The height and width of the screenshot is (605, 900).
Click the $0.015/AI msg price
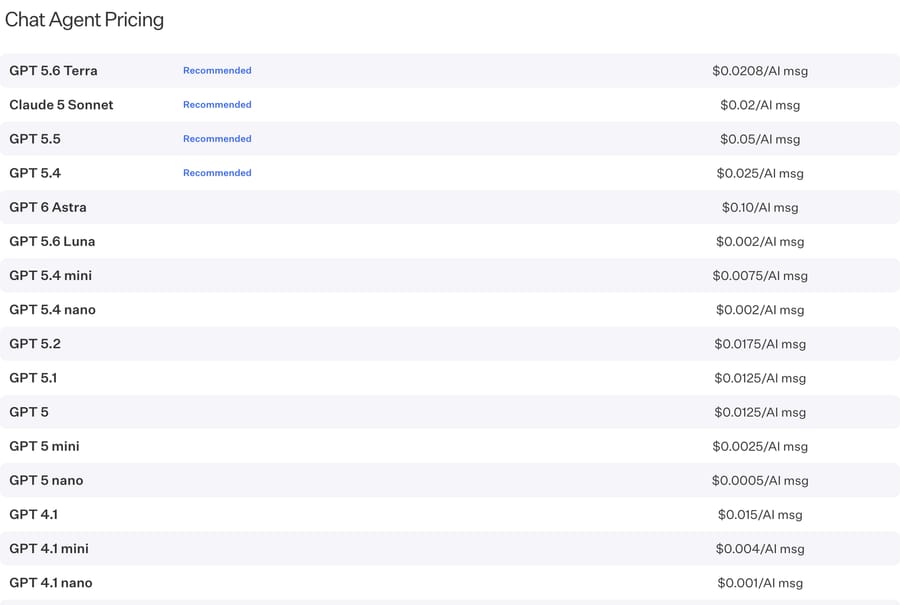[x=760, y=515]
